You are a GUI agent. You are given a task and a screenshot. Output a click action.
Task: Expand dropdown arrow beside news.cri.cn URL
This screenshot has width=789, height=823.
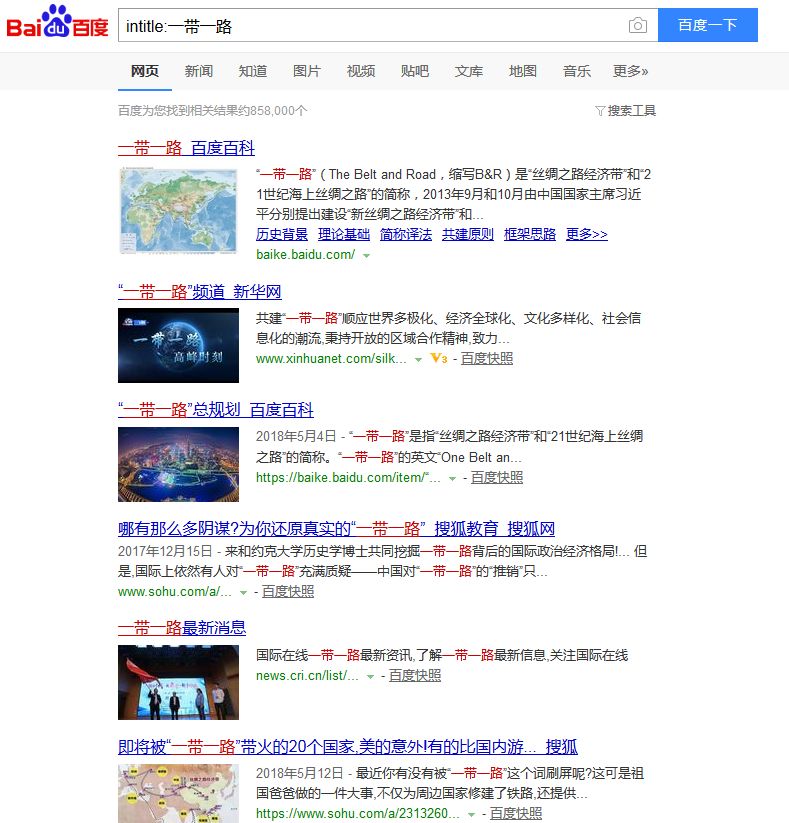370,677
